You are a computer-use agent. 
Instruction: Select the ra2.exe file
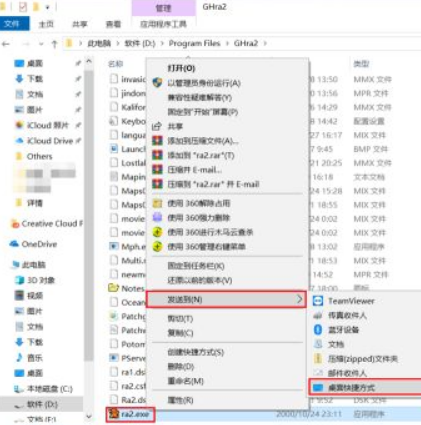coord(131,414)
